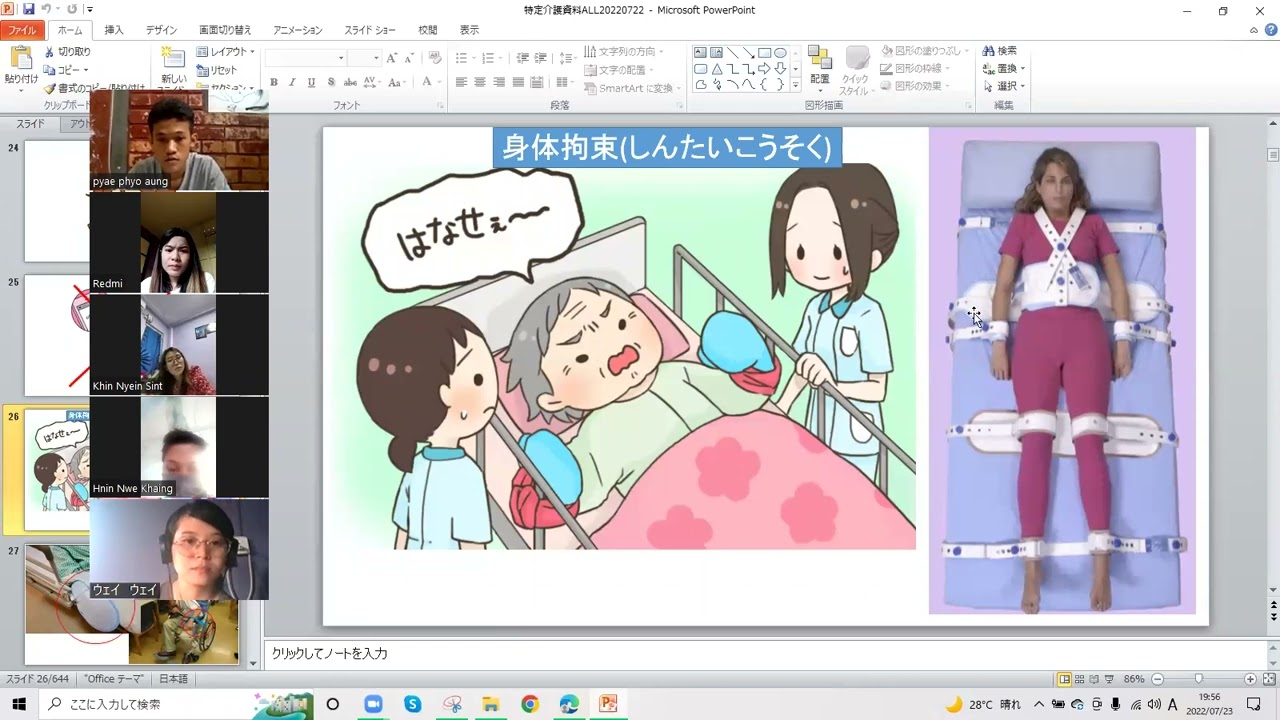1280x720 pixels.
Task: Open 図形の塗りつぶし (Shape Fill) dropdown
Action: (x=923, y=51)
